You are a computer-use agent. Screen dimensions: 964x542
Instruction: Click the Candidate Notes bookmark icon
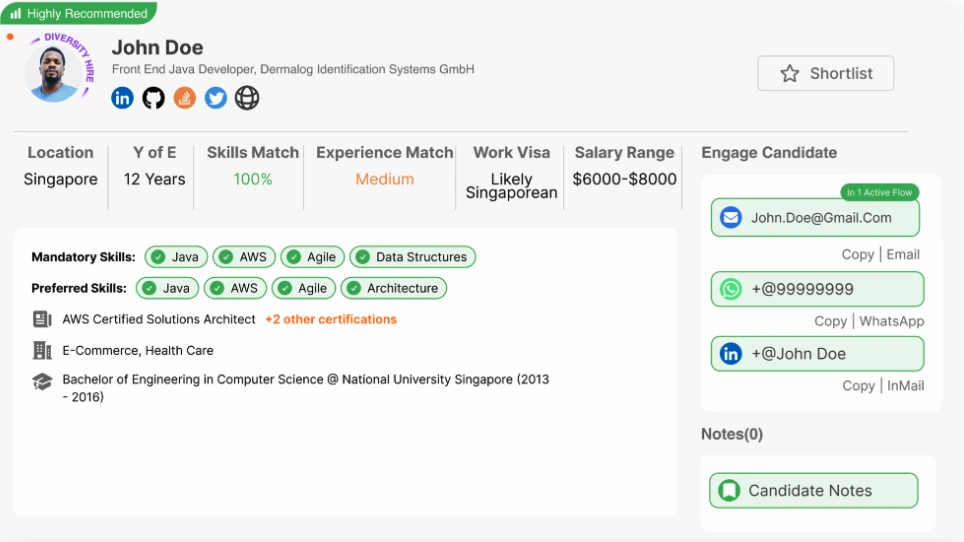coord(730,491)
